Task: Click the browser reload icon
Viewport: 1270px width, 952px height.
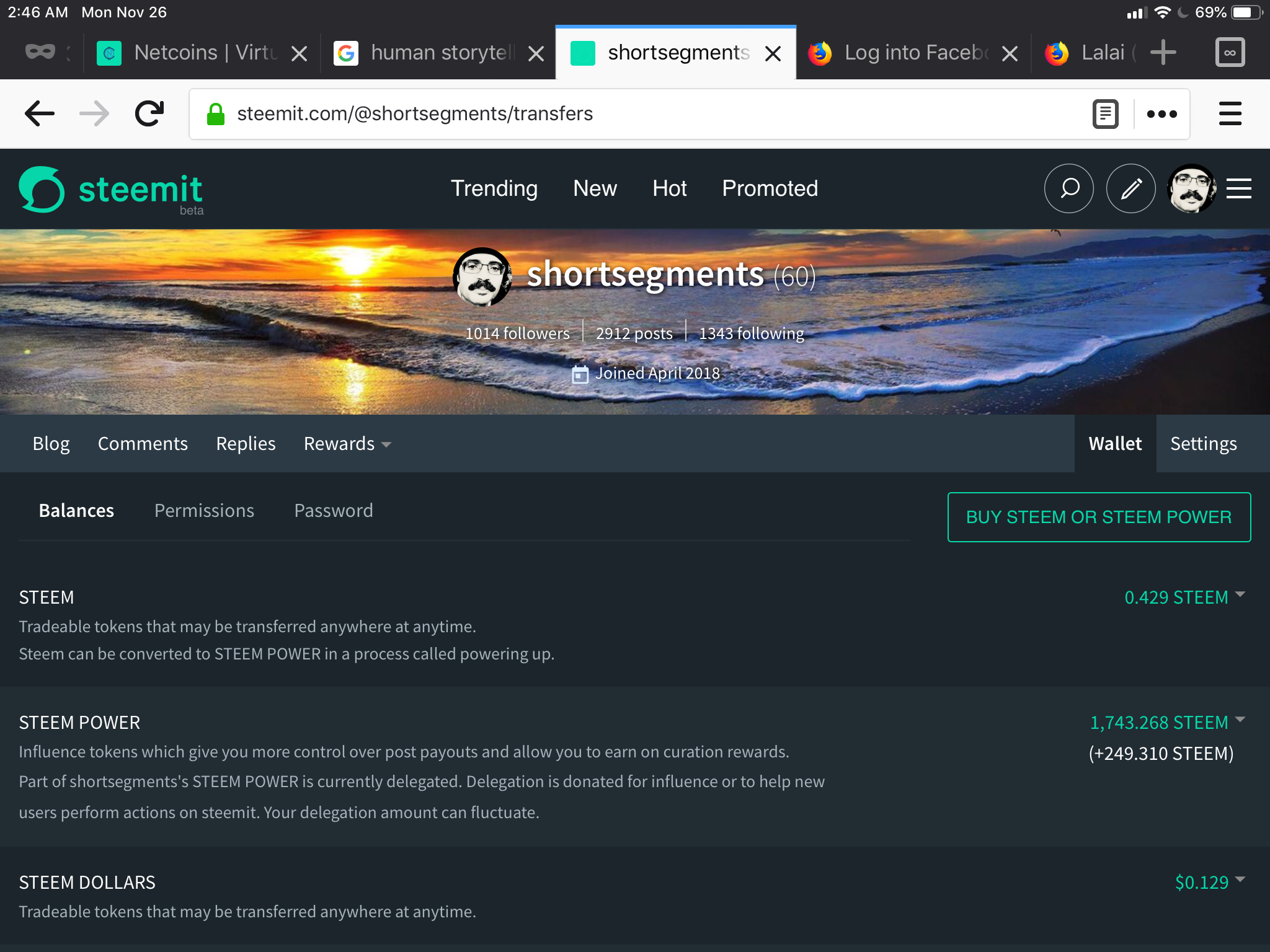Action: click(149, 113)
